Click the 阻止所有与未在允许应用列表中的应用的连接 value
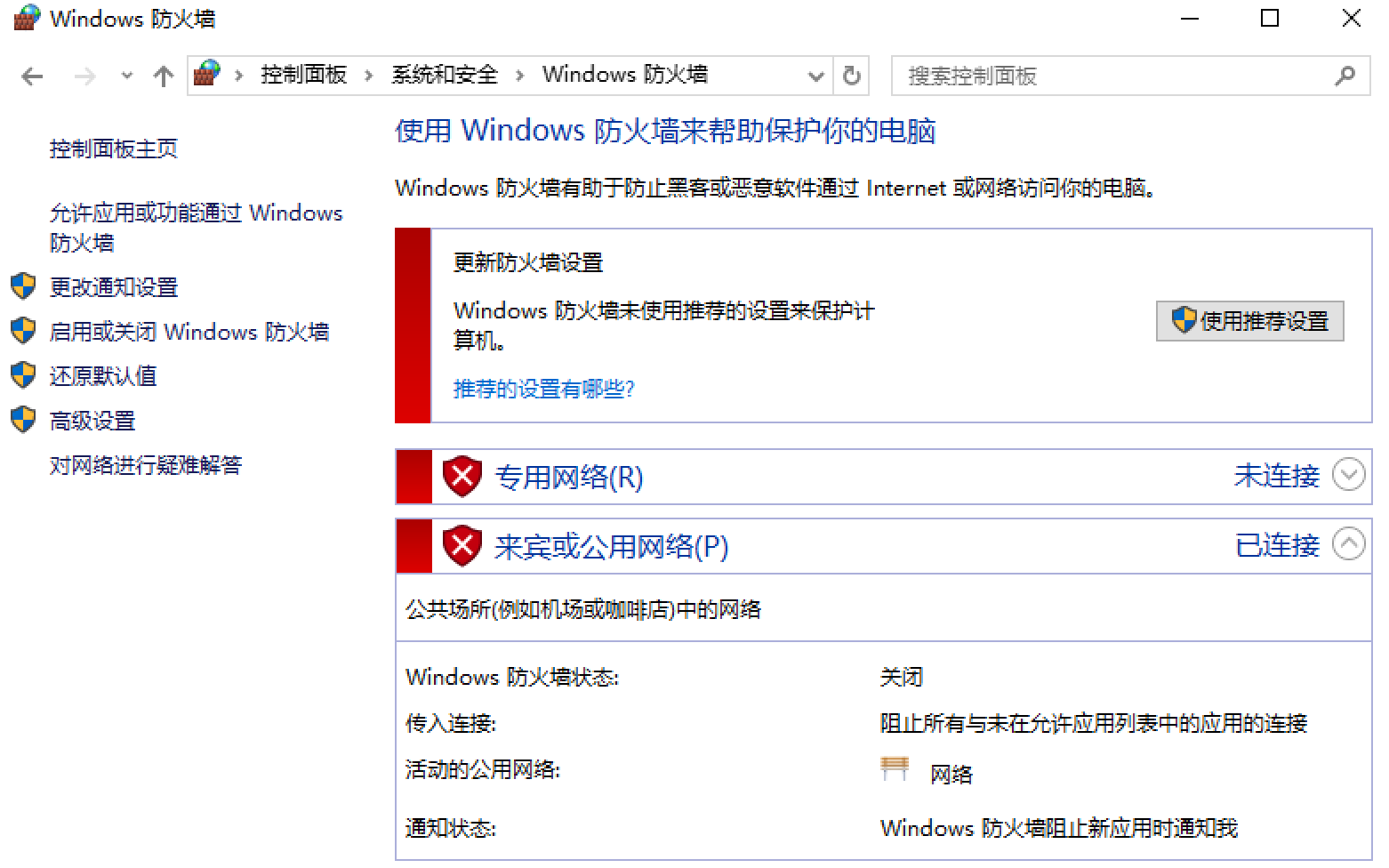 [x=1094, y=723]
